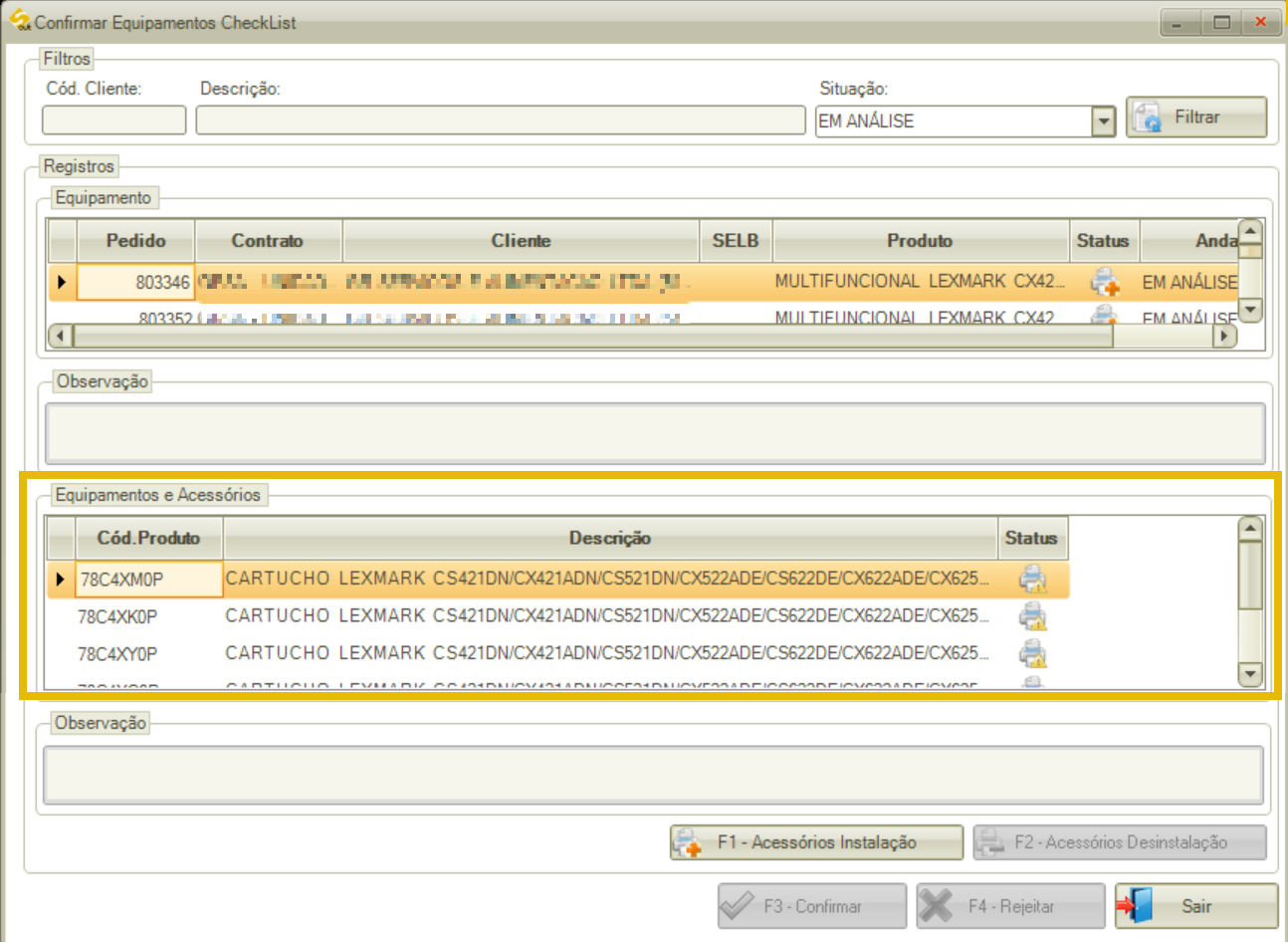This screenshot has width=1288, height=943.
Task: Close the Confirmar Equipamentos CheckList window
Action: click(1261, 22)
